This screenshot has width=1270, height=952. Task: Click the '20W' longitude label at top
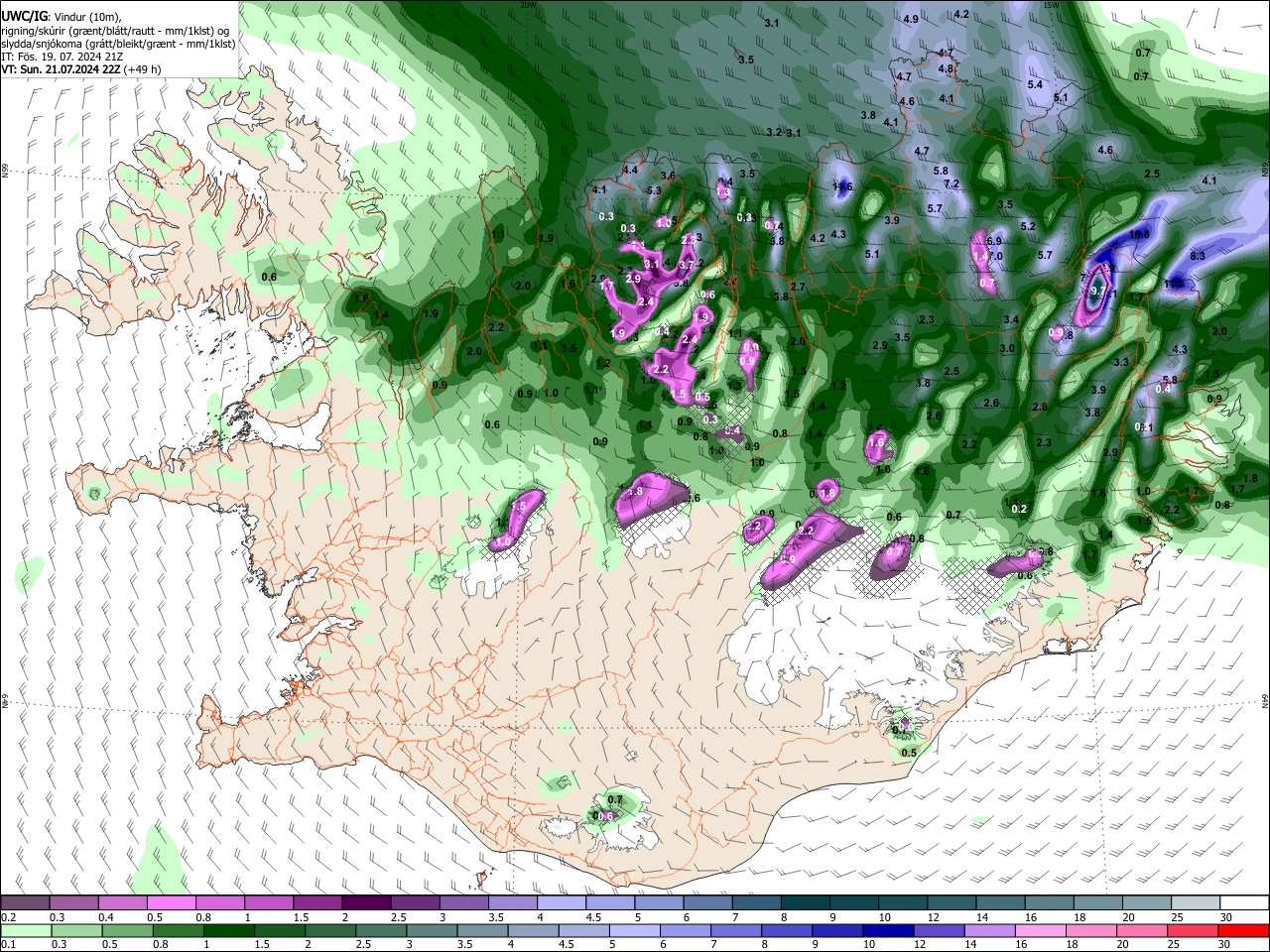(528, 4)
